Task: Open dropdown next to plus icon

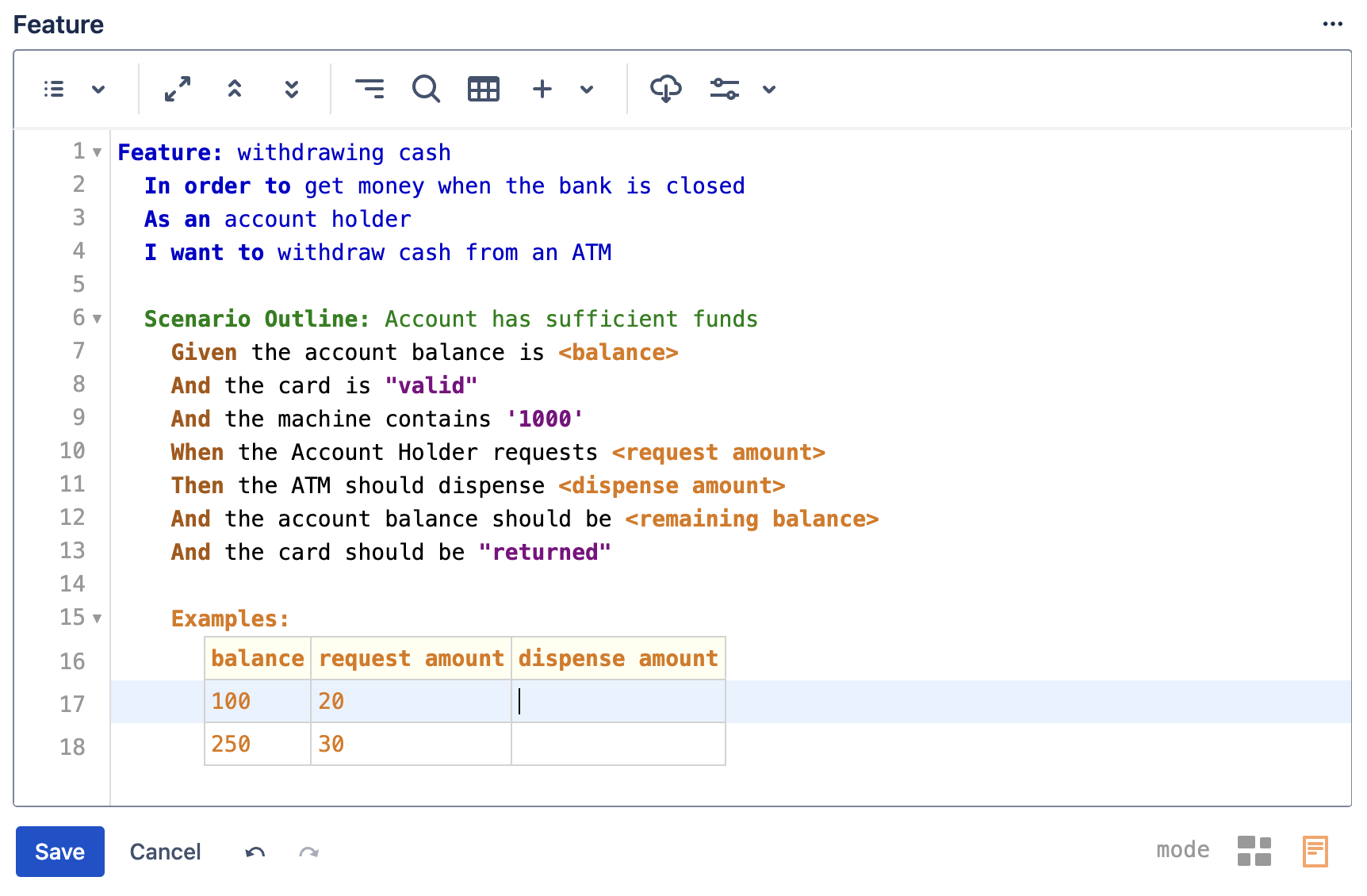Action: pyautogui.click(x=587, y=89)
